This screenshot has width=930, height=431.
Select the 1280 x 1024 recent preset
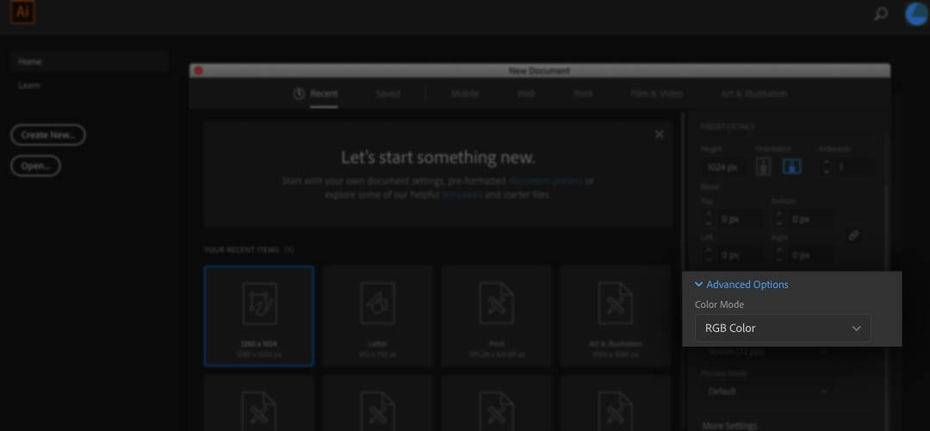coord(259,316)
